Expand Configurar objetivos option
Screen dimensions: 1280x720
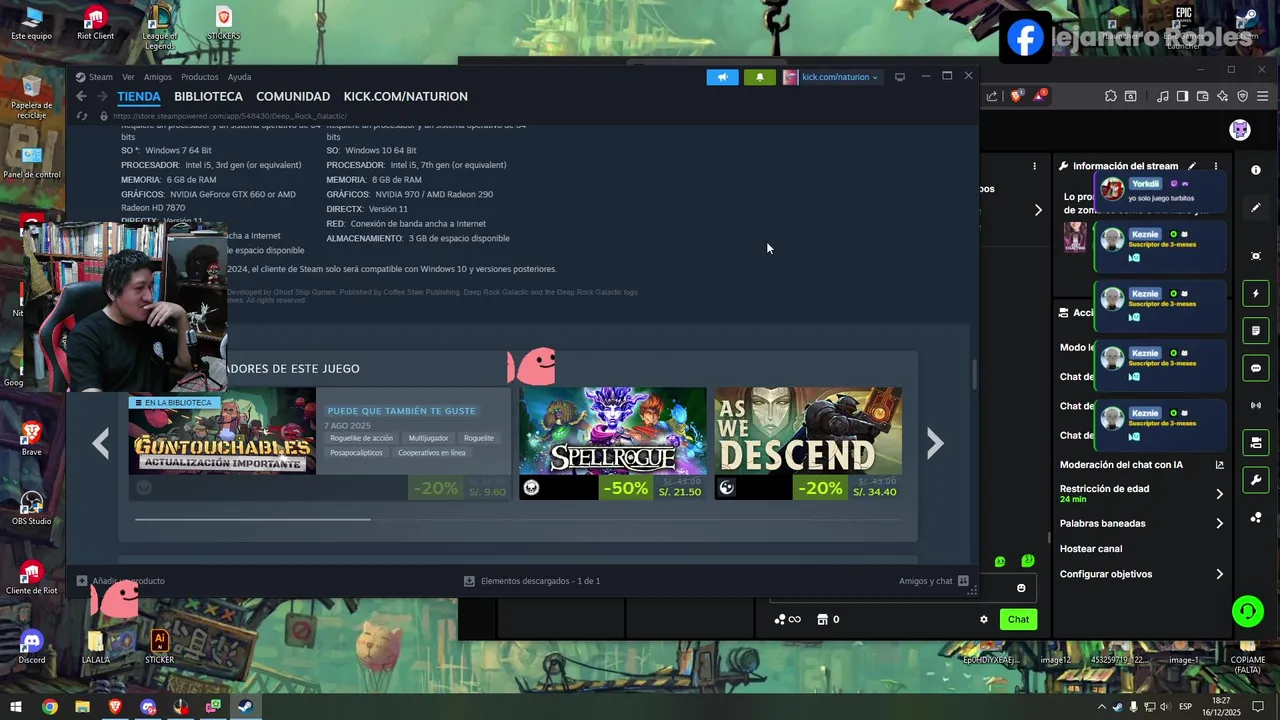click(1219, 574)
